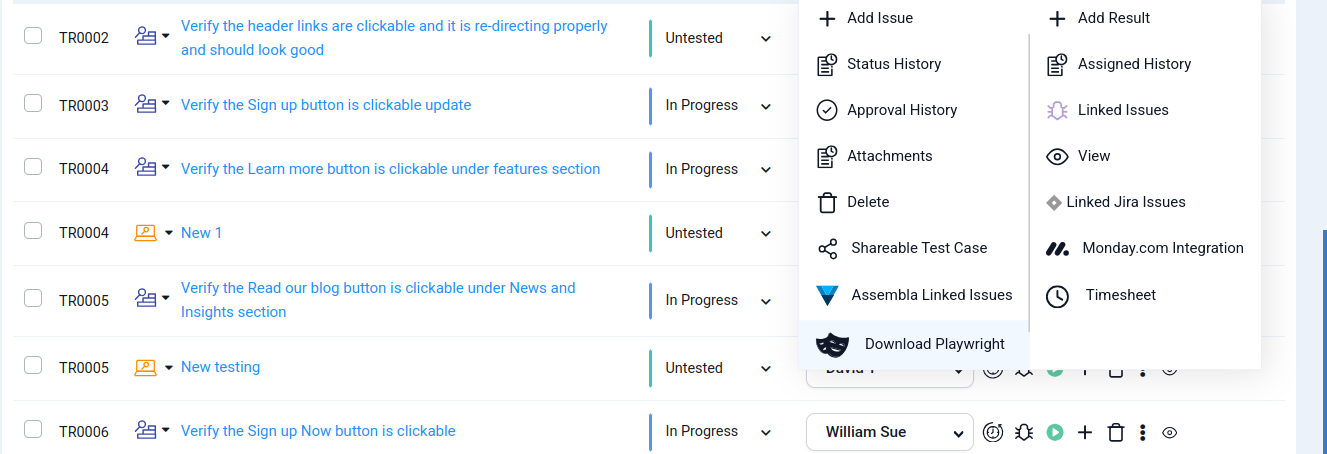Run the TR0006 test with green play icon

[1054, 432]
